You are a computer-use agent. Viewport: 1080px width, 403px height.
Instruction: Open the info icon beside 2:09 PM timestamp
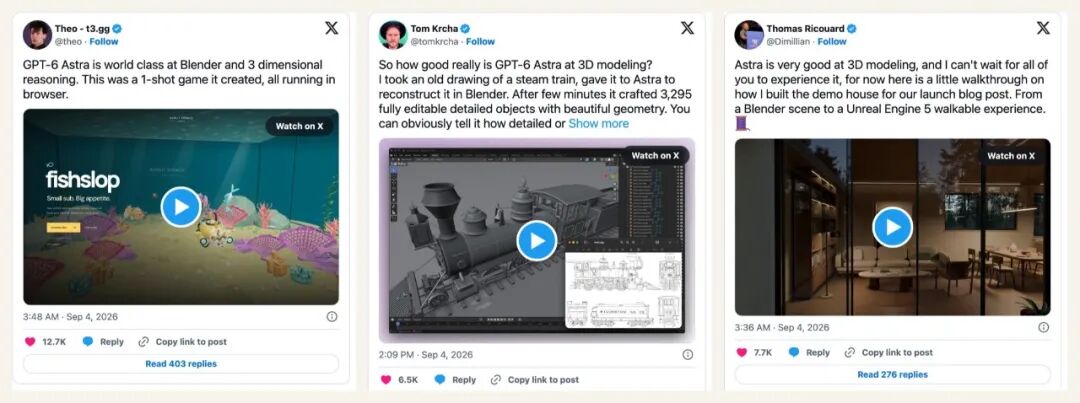pyautogui.click(x=687, y=354)
